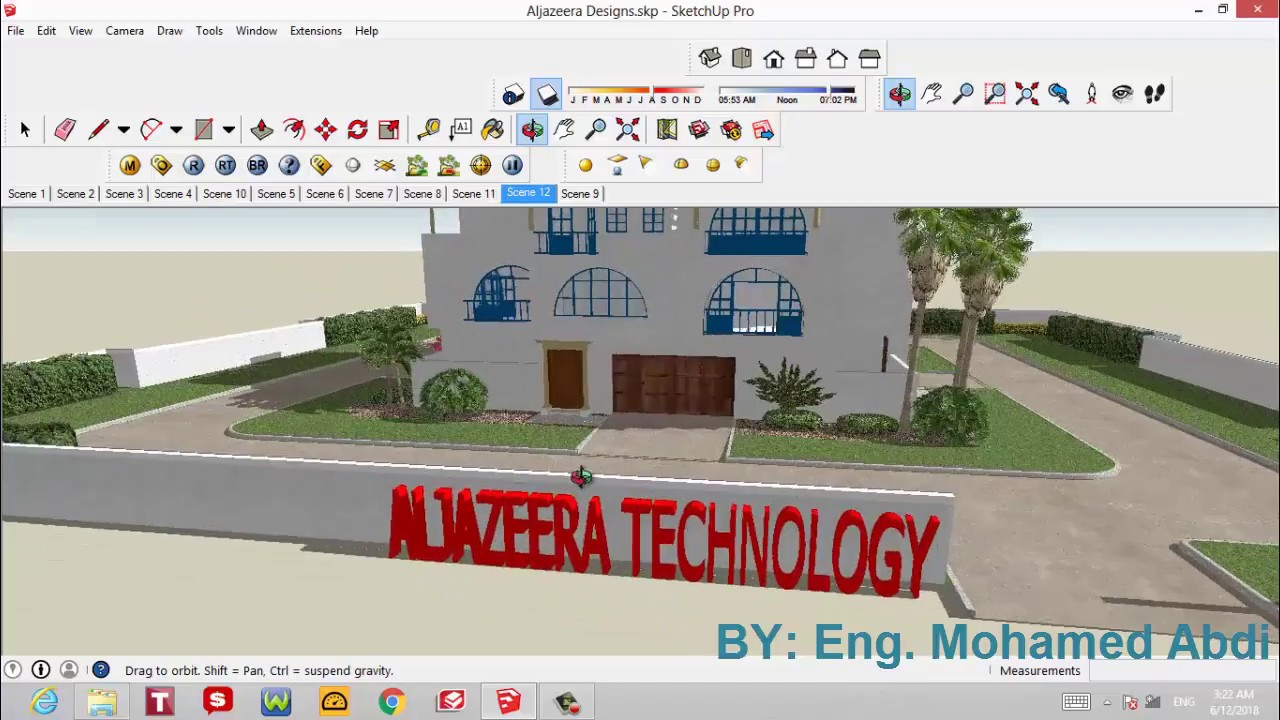The image size is (1280, 720).
Task: Select the Position Camera tool
Action: coord(1091,94)
